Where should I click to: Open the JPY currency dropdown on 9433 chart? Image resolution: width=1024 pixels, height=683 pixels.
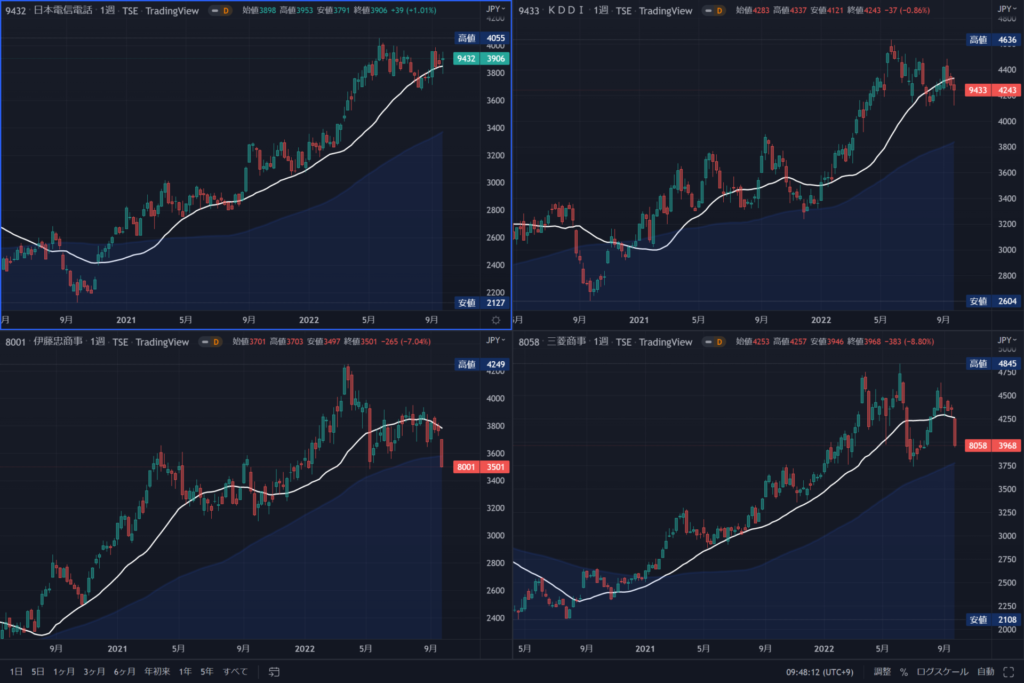[1006, 9]
